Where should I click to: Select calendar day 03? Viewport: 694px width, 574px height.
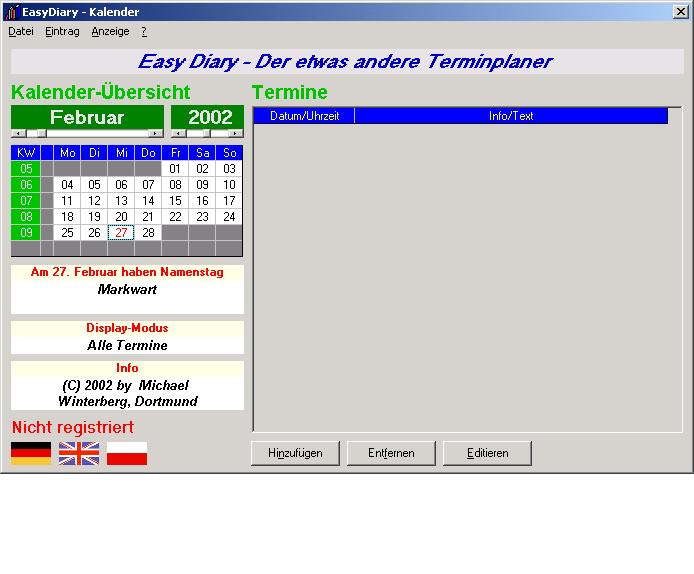pyautogui.click(x=229, y=169)
